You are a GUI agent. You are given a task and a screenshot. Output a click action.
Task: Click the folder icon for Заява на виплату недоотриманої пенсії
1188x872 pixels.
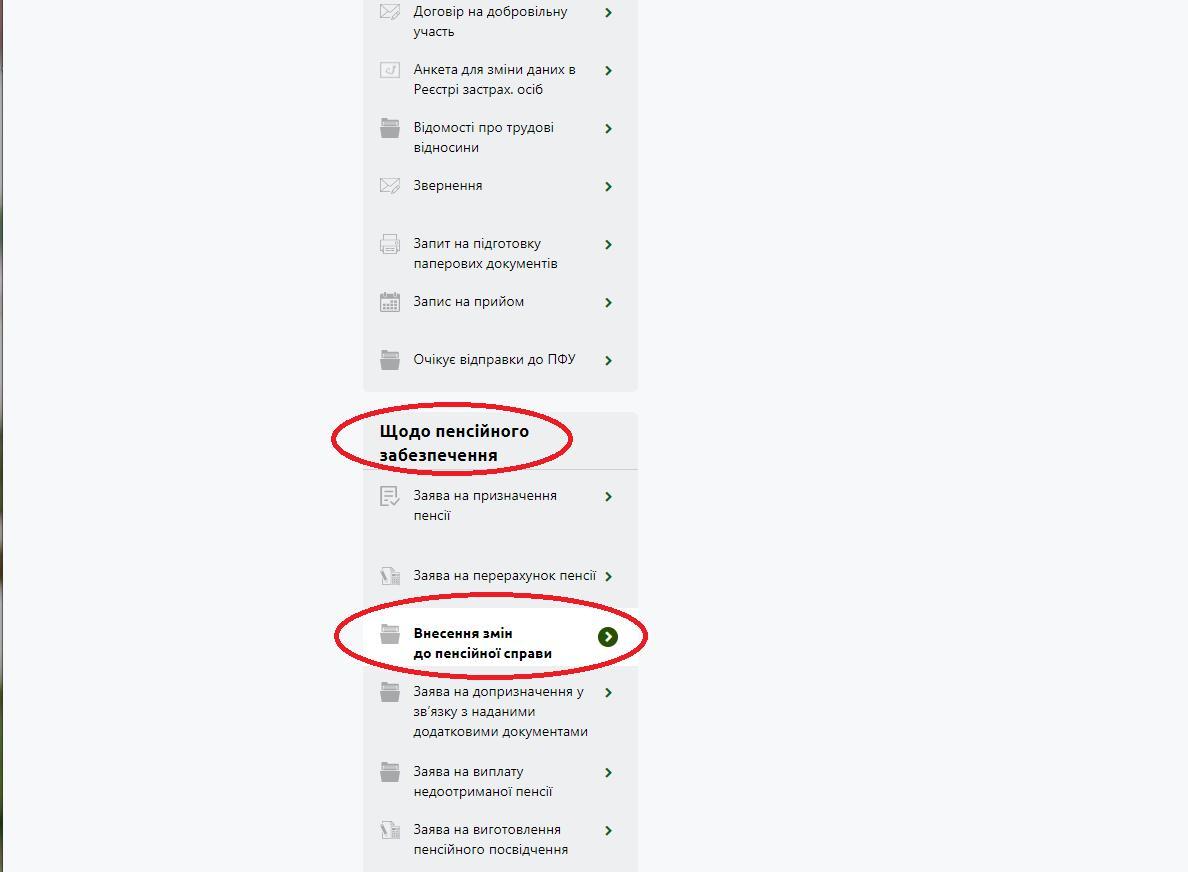(x=389, y=772)
